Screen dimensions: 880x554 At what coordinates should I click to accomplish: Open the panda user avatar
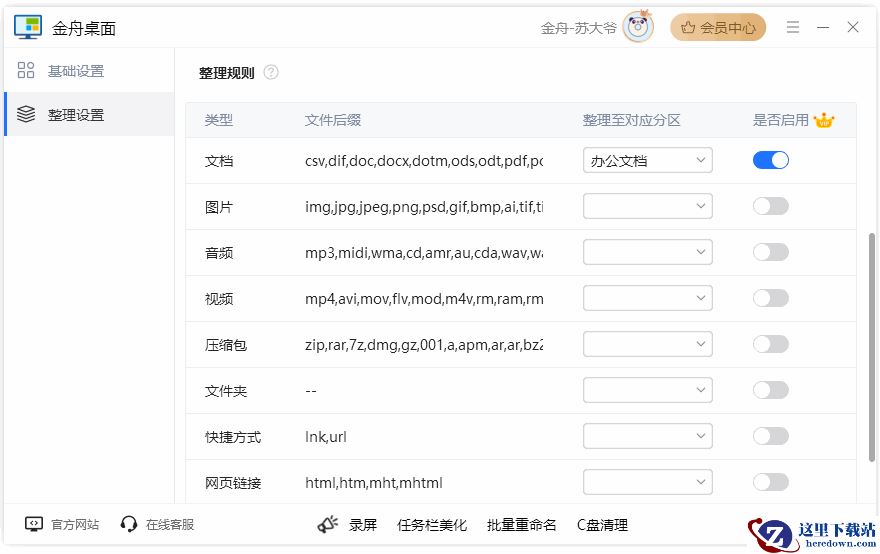(x=638, y=26)
